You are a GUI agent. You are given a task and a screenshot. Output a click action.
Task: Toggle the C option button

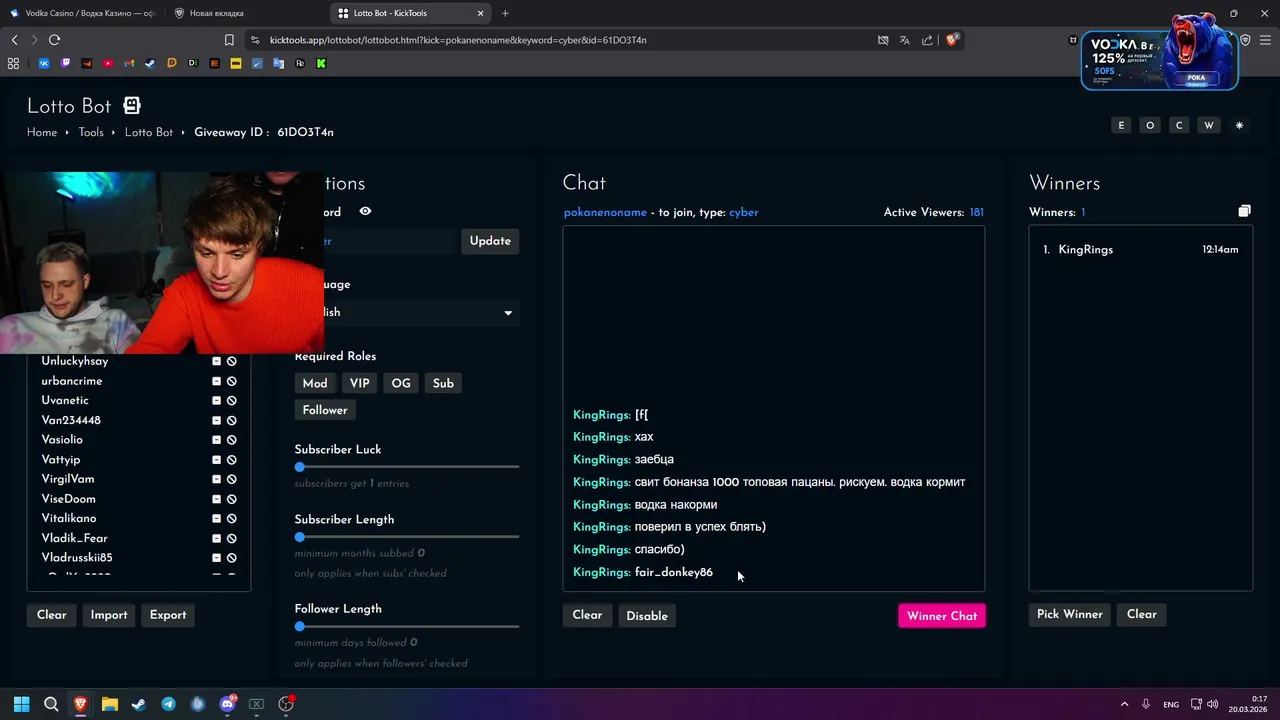coord(1179,125)
